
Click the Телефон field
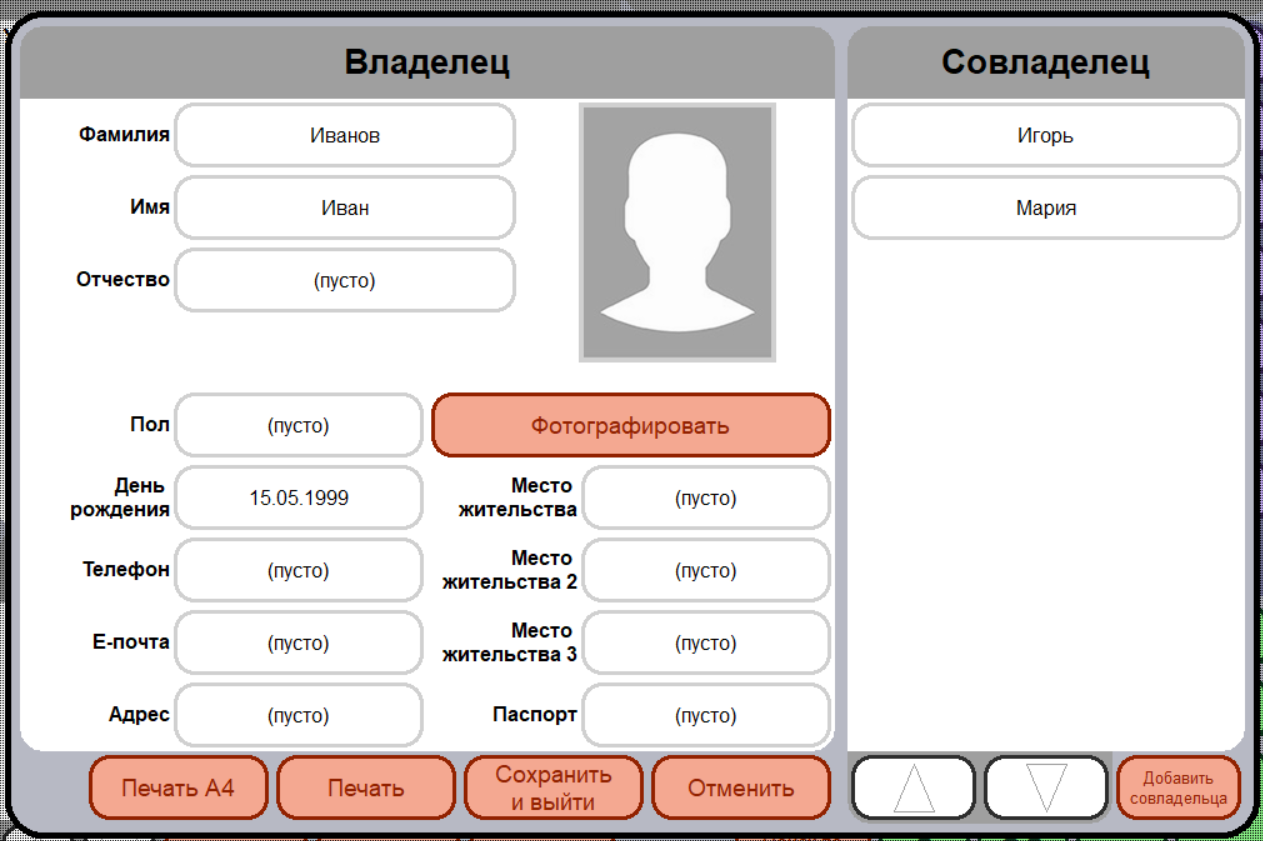click(x=298, y=571)
